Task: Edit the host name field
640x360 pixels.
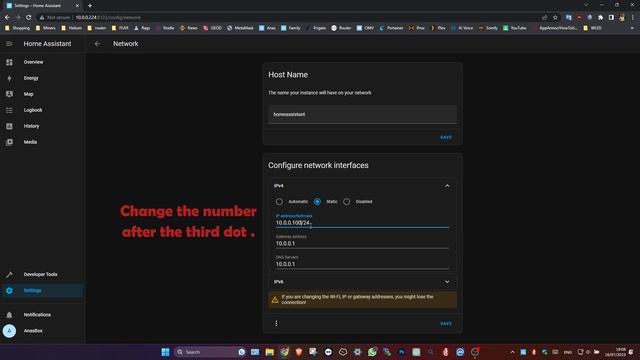Action: (362, 114)
